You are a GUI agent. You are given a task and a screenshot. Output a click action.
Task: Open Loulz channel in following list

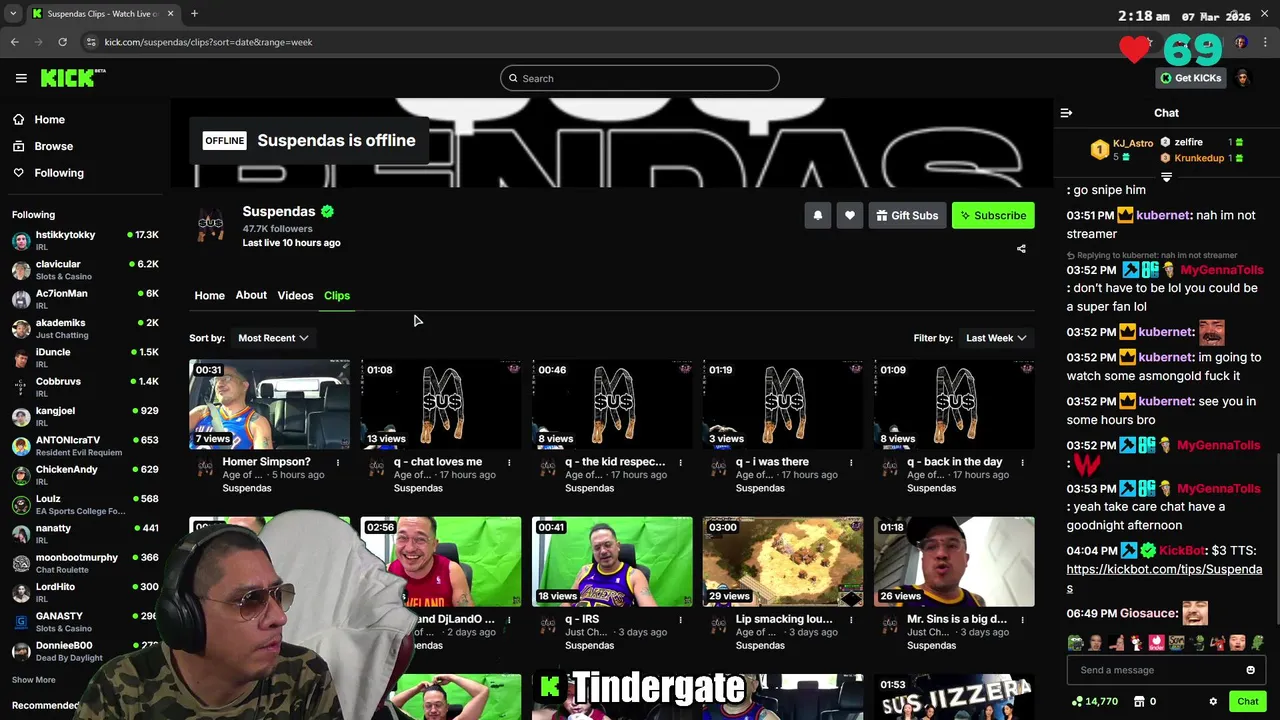tap(85, 504)
